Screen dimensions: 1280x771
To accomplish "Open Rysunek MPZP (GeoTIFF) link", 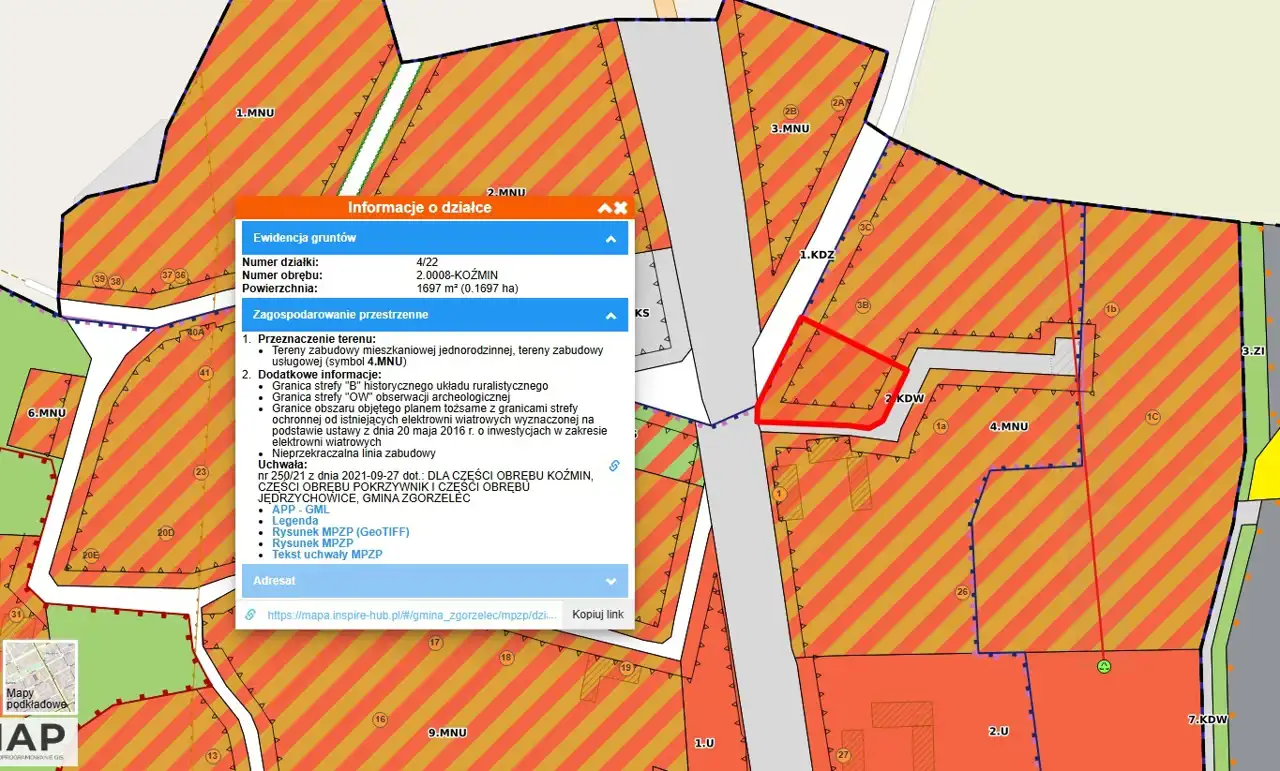I will click(x=340, y=532).
